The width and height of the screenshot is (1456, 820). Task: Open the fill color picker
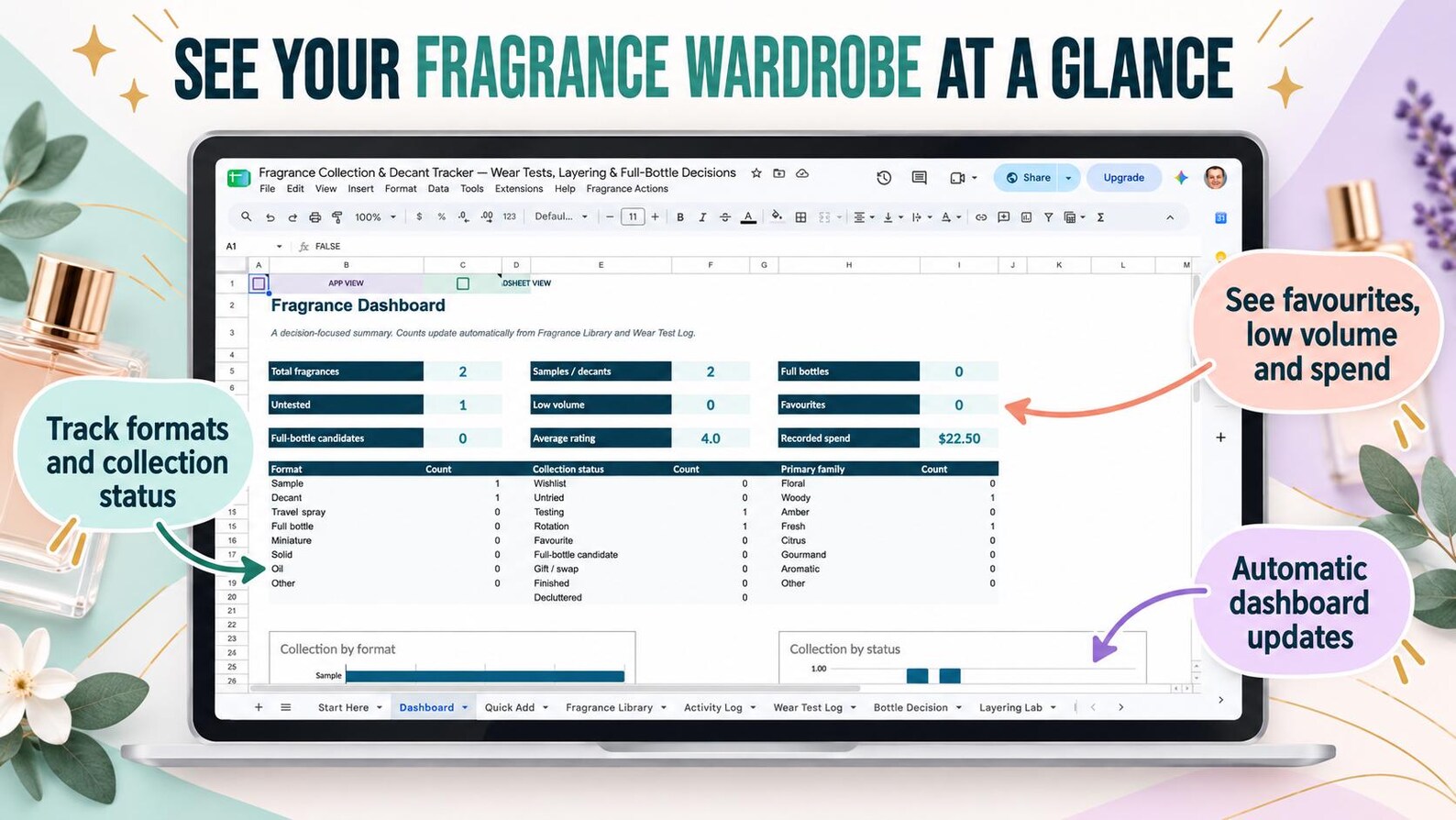pyautogui.click(x=777, y=217)
